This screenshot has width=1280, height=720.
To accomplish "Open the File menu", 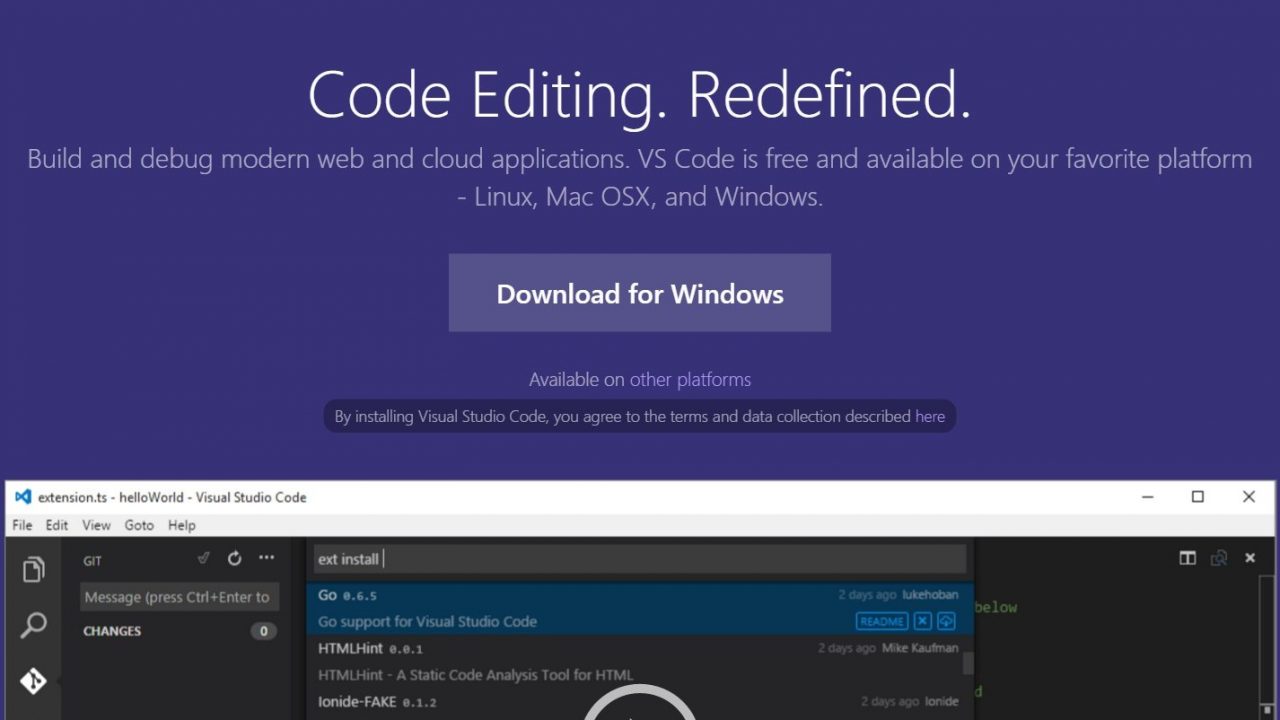I will point(22,525).
